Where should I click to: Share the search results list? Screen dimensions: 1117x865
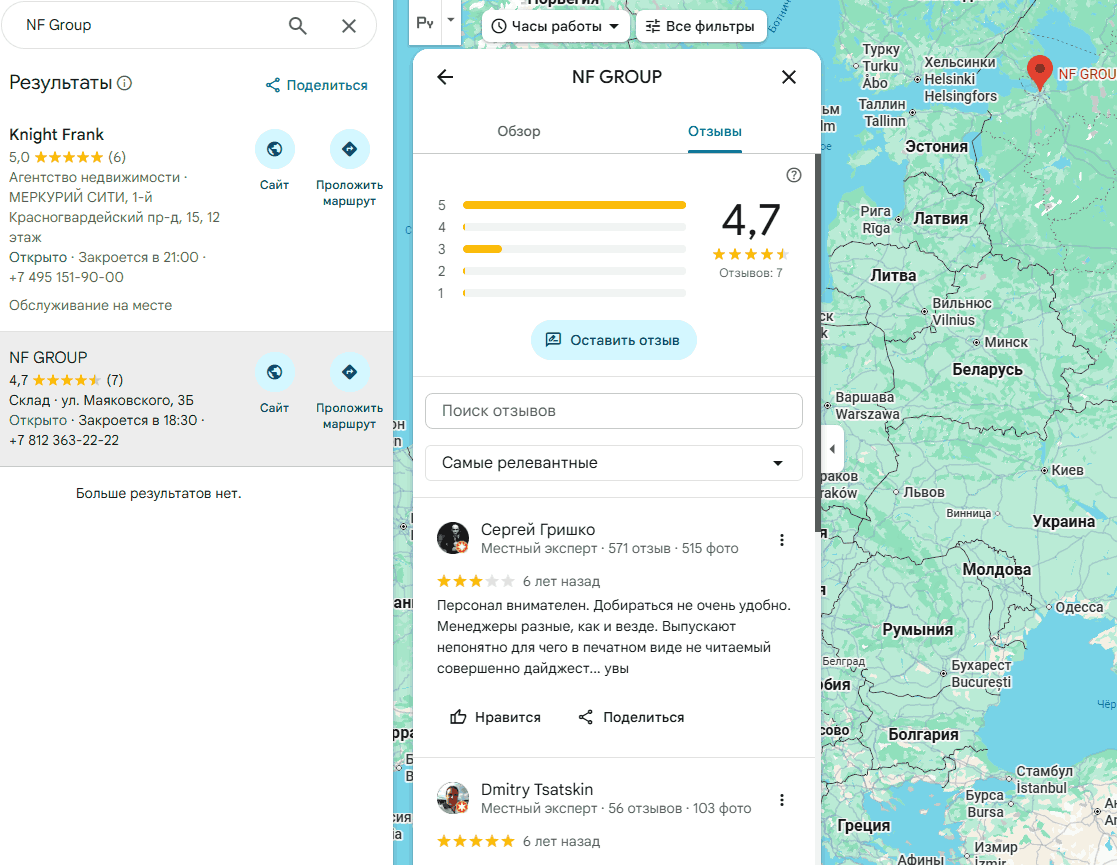point(316,86)
